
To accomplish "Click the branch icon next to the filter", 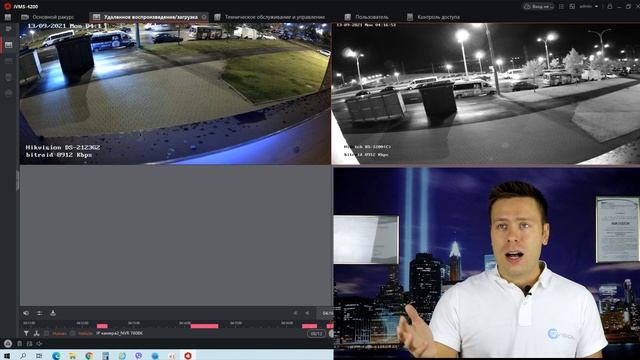I will point(36,333).
